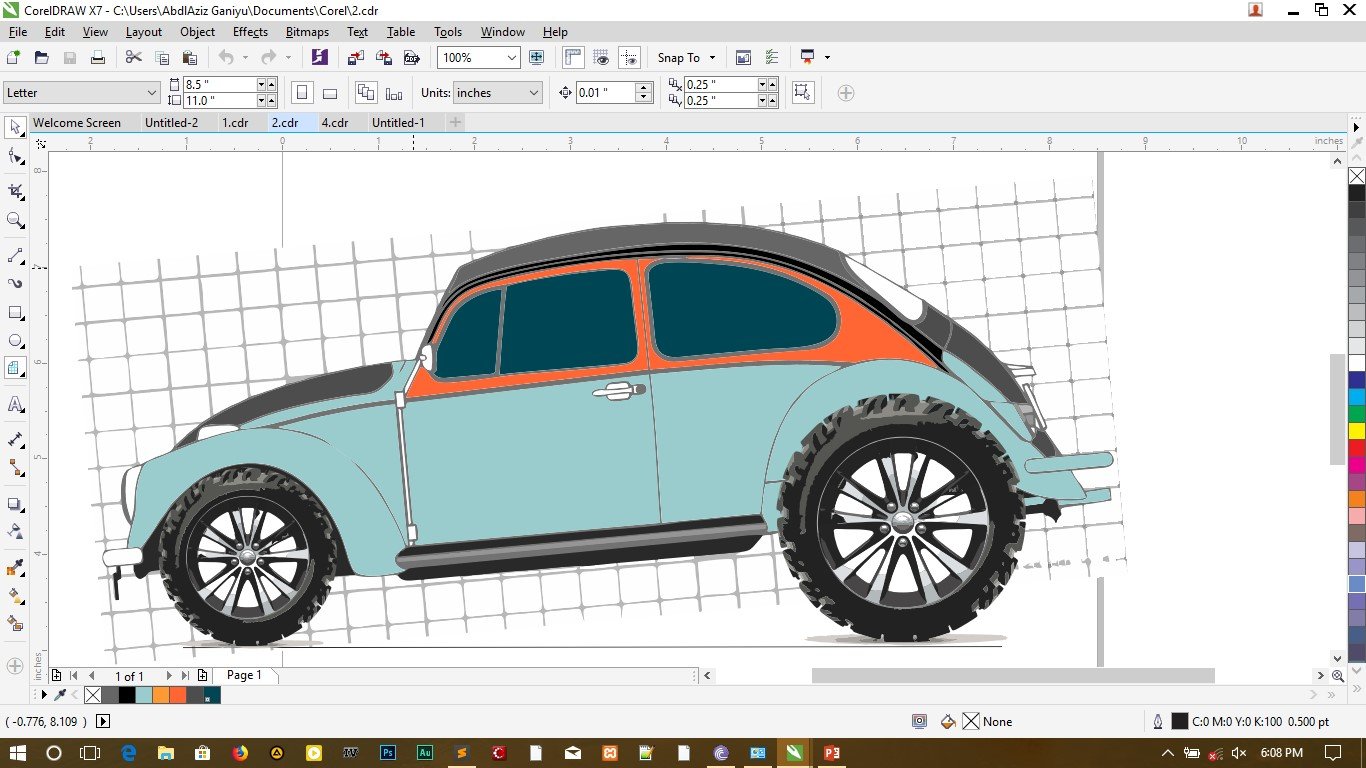Open the Bitmaps menu
Image resolution: width=1366 pixels, height=768 pixels.
click(x=306, y=32)
